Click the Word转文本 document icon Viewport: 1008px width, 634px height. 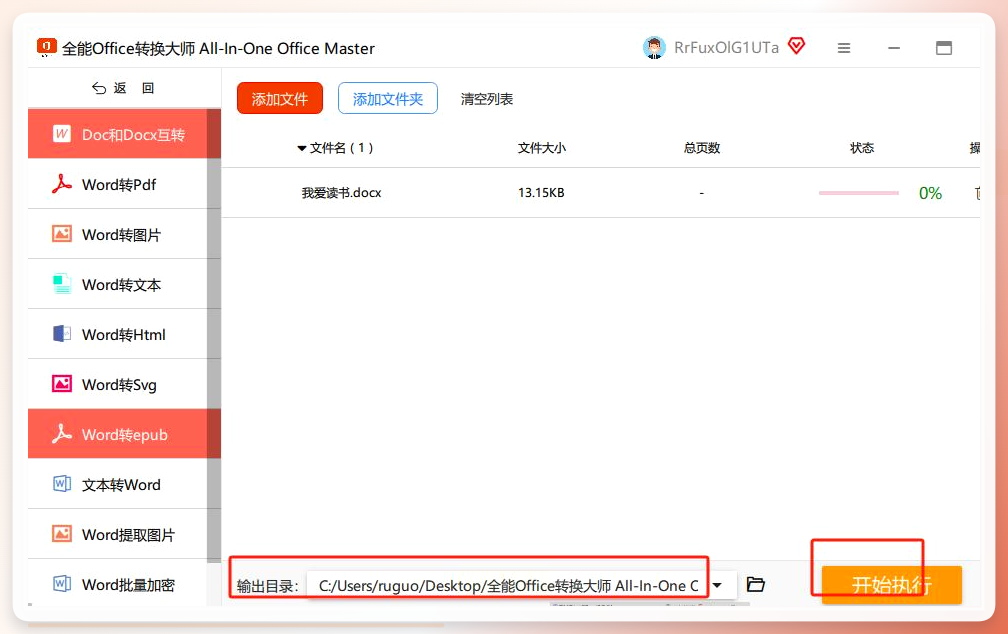tap(62, 284)
